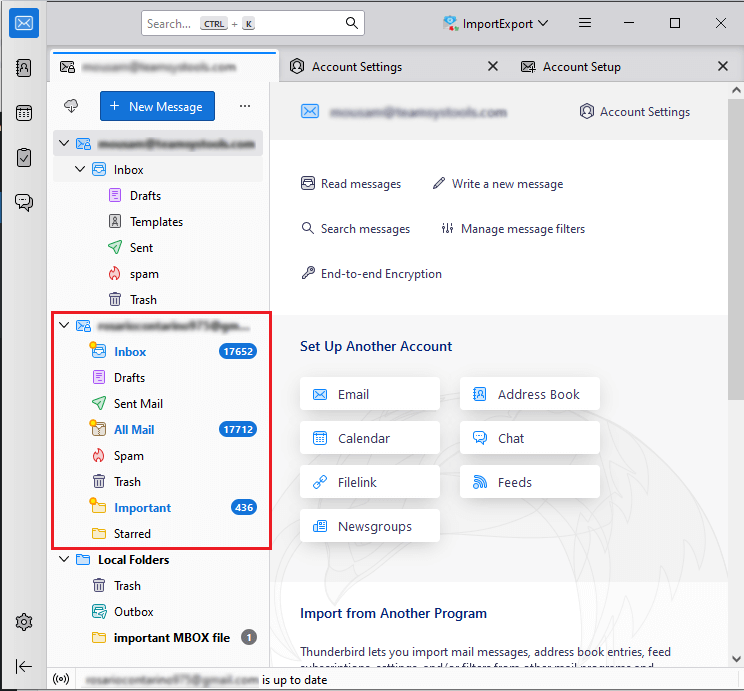Select the Gmail Inbox folder with 17652 unread
The width and height of the screenshot is (744, 691).
pos(158,351)
